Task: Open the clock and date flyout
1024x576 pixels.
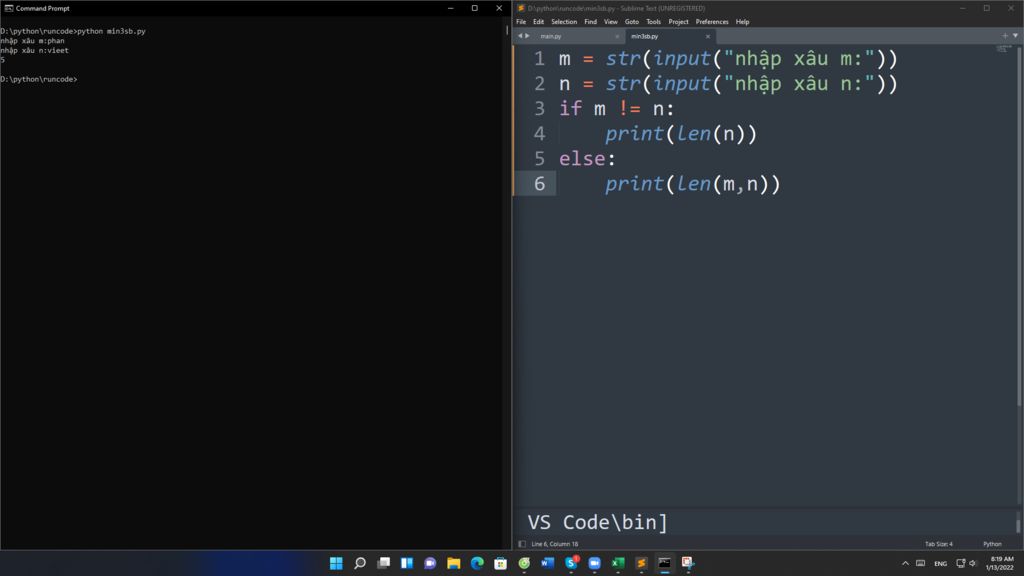Action: (x=1001, y=564)
